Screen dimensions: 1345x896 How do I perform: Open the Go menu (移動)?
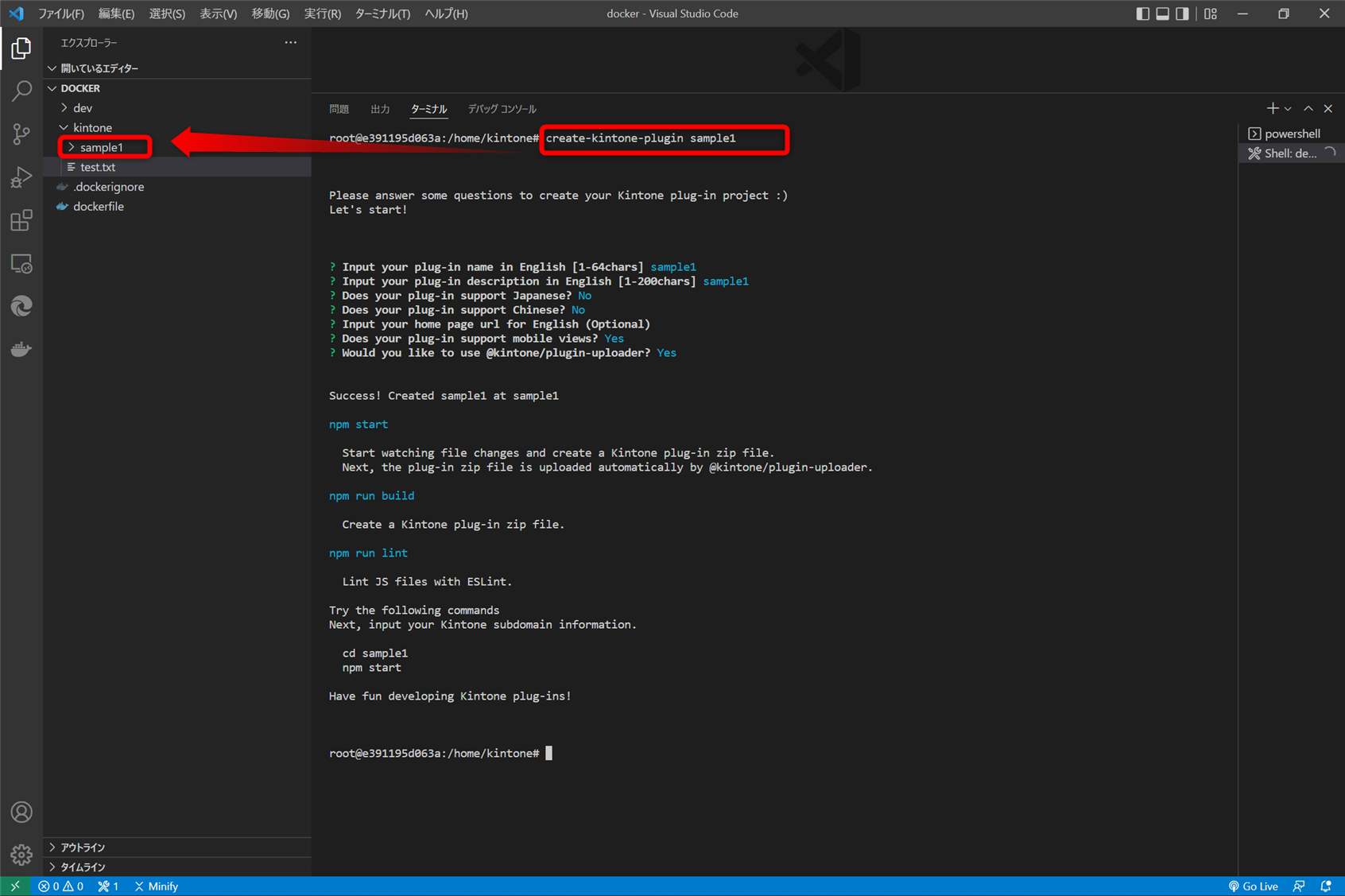(270, 14)
